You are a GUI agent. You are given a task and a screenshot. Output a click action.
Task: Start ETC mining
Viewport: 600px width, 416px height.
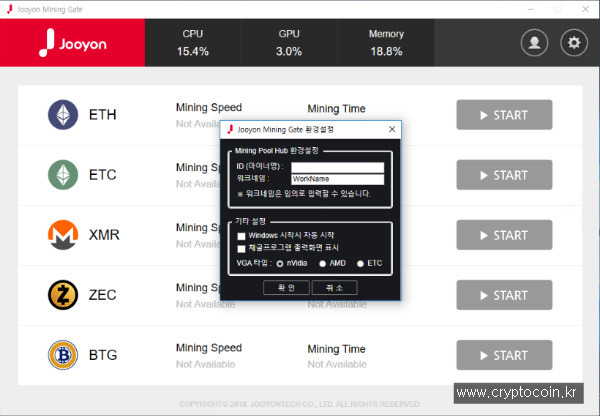point(504,175)
